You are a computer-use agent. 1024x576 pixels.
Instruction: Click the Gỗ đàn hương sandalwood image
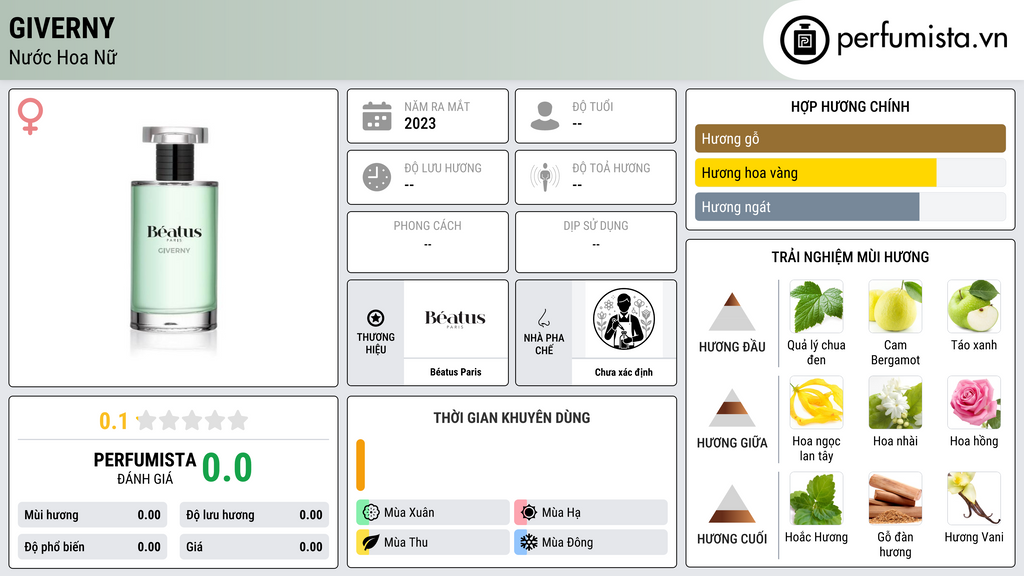(x=895, y=498)
